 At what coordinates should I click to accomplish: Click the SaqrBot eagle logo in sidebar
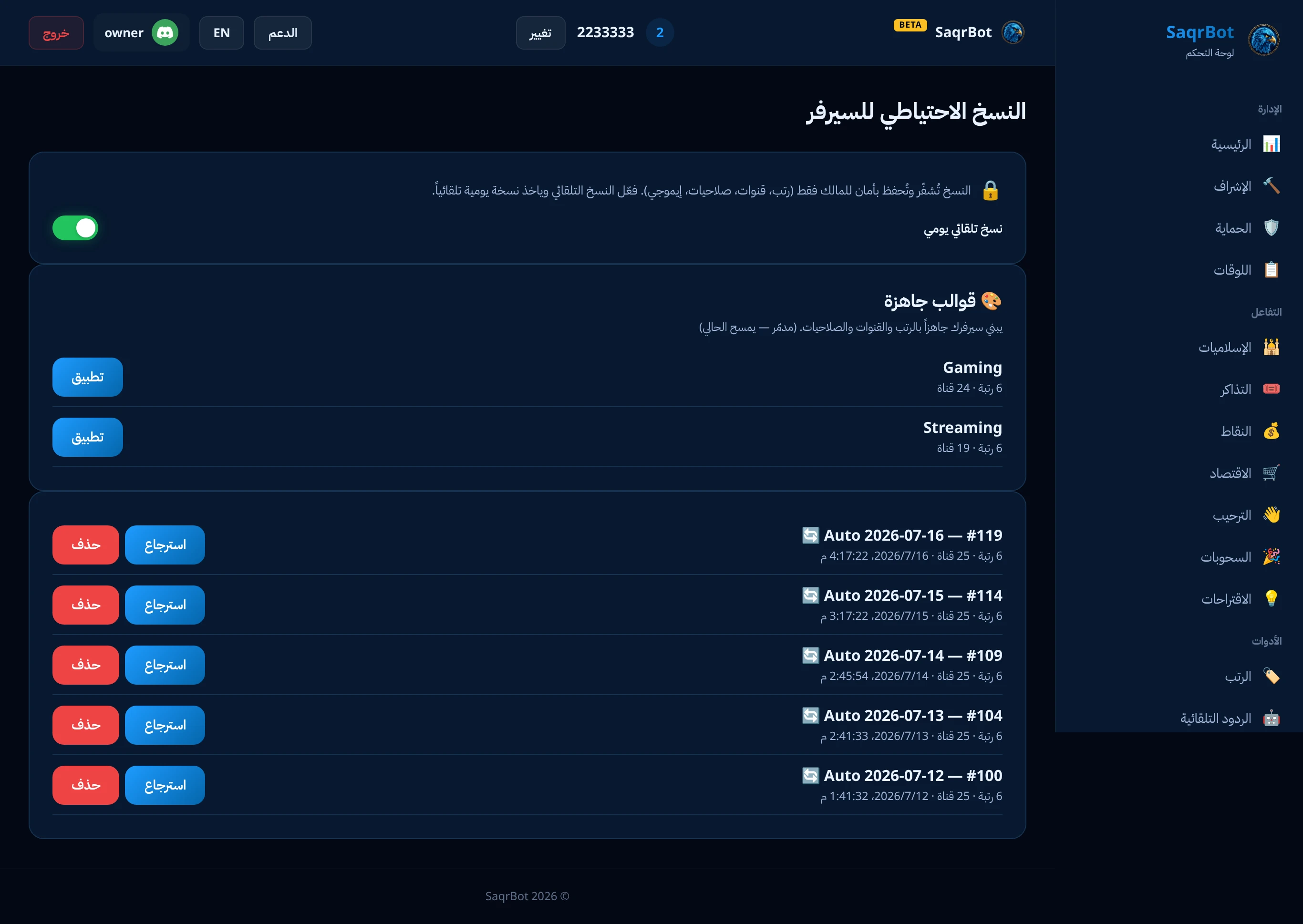(1264, 40)
